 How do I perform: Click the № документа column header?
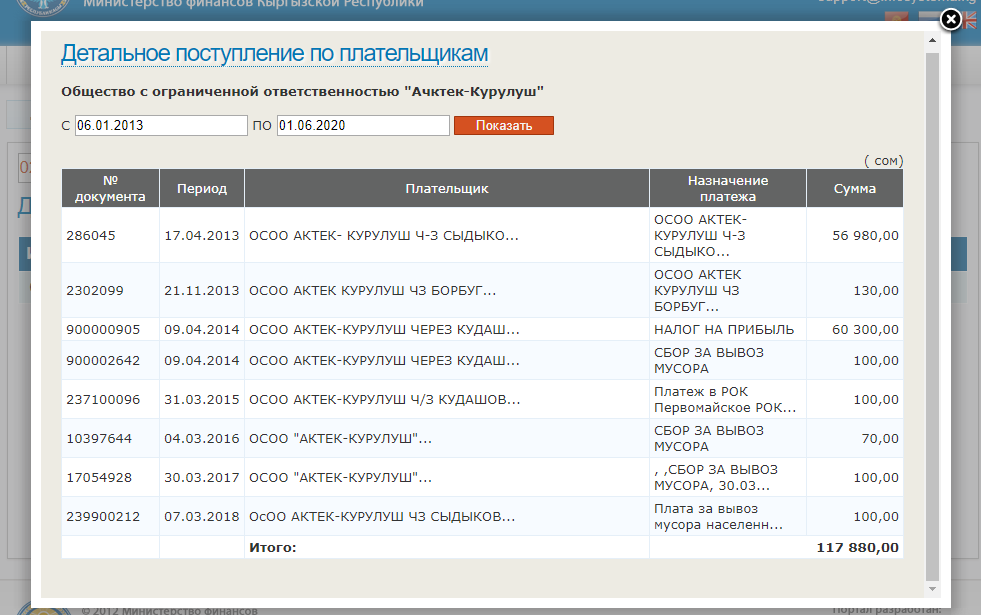pos(110,188)
